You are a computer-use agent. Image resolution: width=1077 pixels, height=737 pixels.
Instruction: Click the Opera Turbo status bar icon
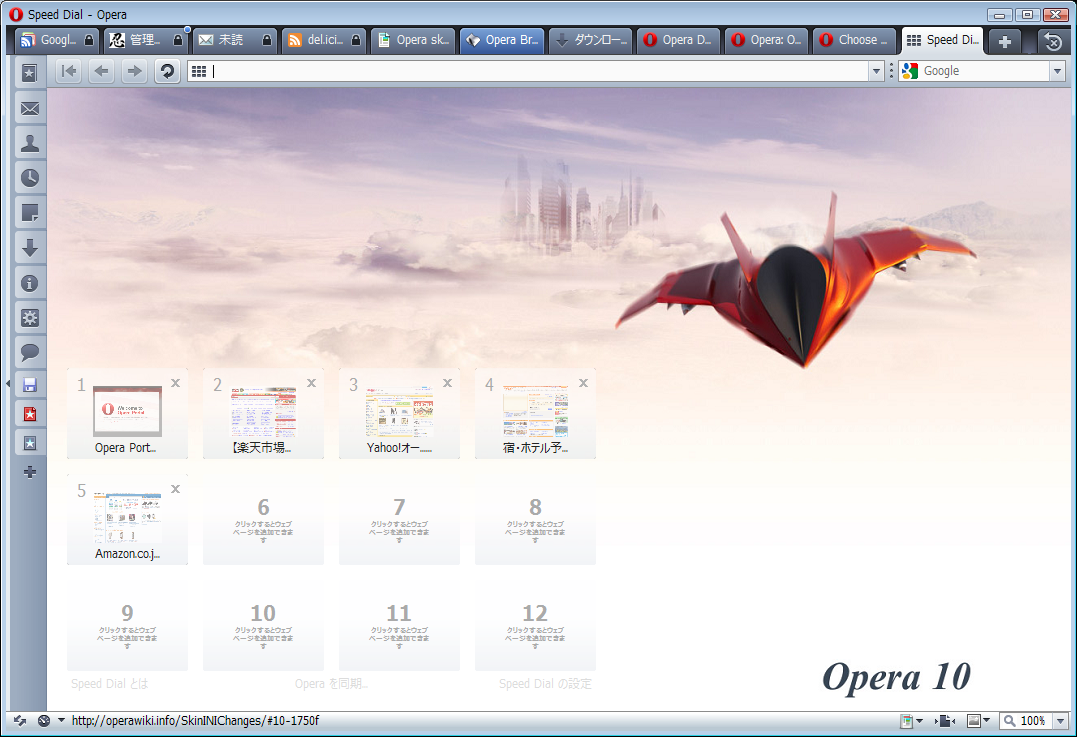[x=44, y=721]
